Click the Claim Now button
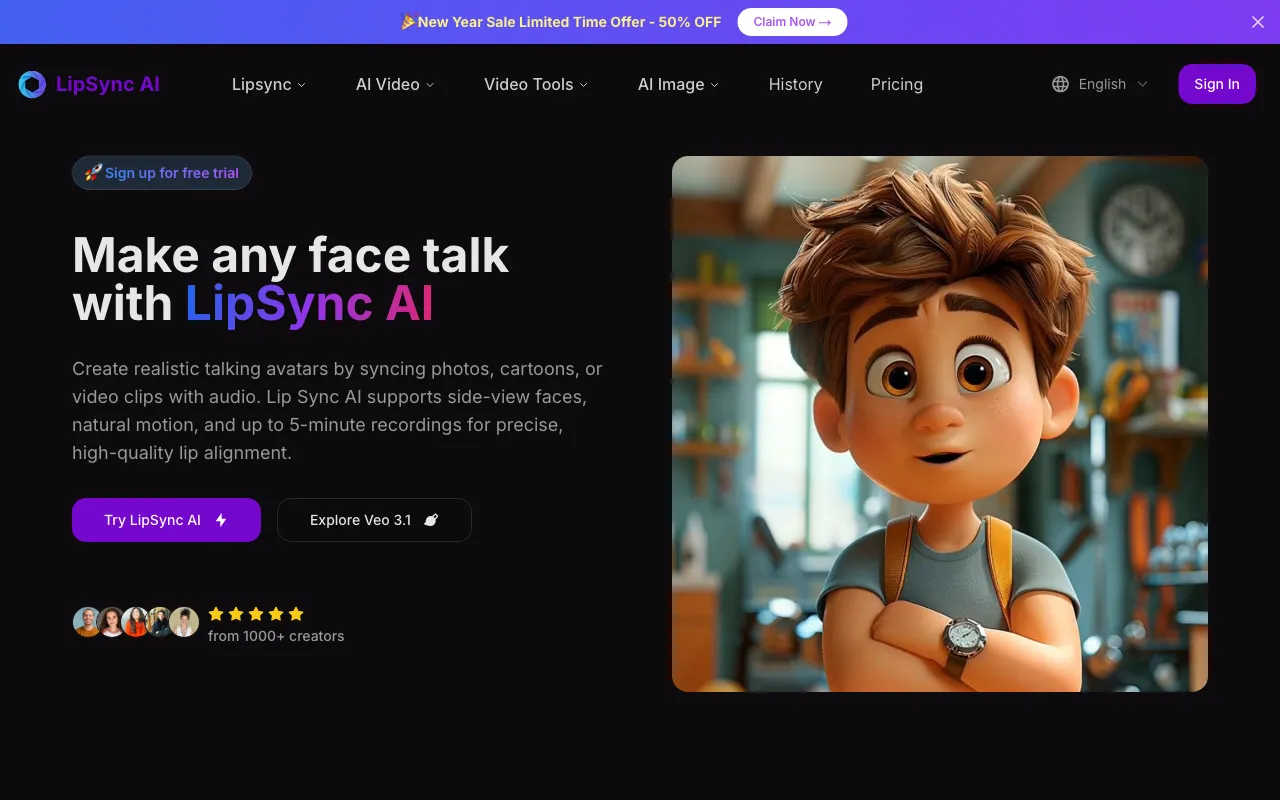 point(792,22)
